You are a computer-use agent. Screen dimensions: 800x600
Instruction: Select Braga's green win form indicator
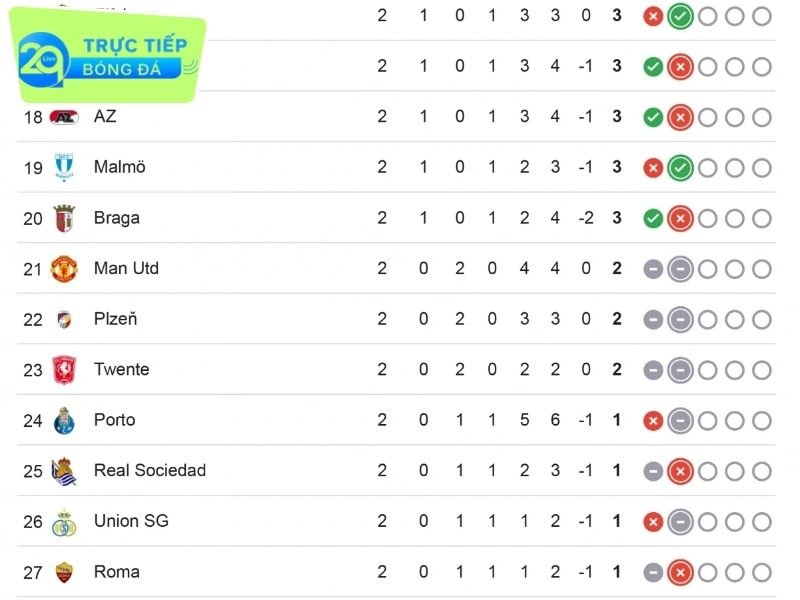(x=653, y=218)
